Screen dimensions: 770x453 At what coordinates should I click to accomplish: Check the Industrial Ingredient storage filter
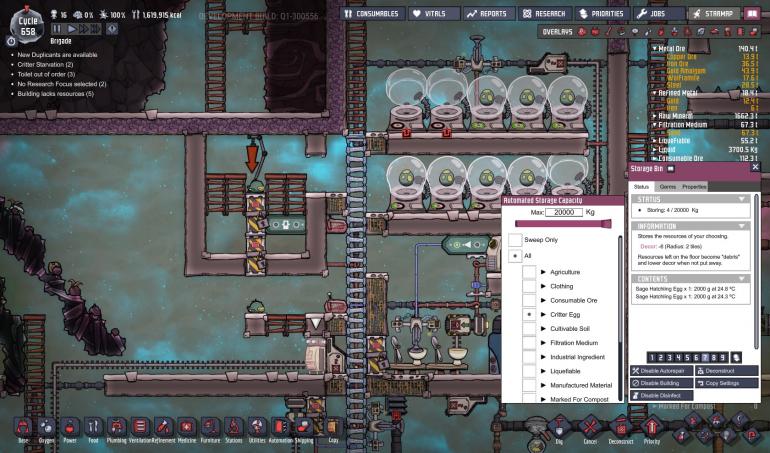[x=529, y=357]
